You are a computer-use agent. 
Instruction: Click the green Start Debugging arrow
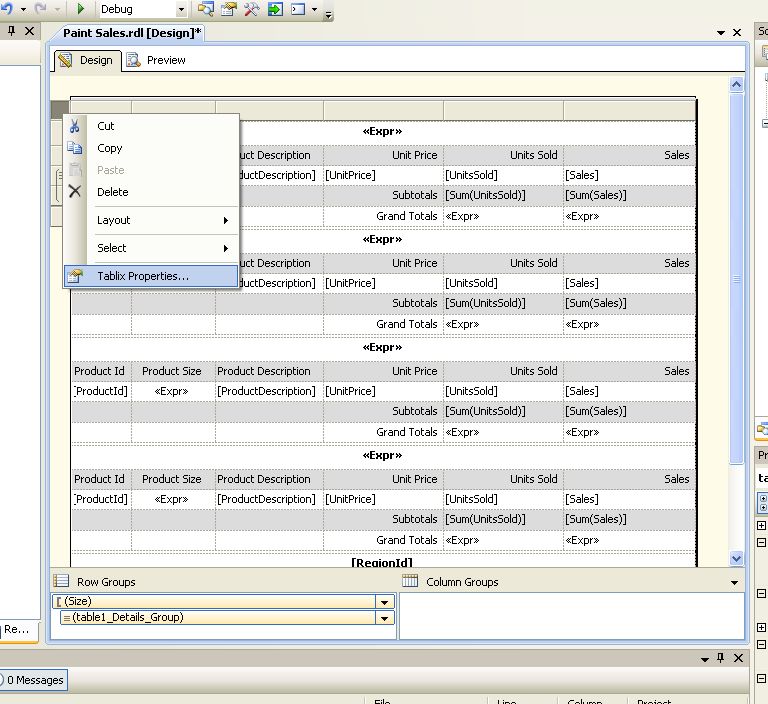click(79, 9)
